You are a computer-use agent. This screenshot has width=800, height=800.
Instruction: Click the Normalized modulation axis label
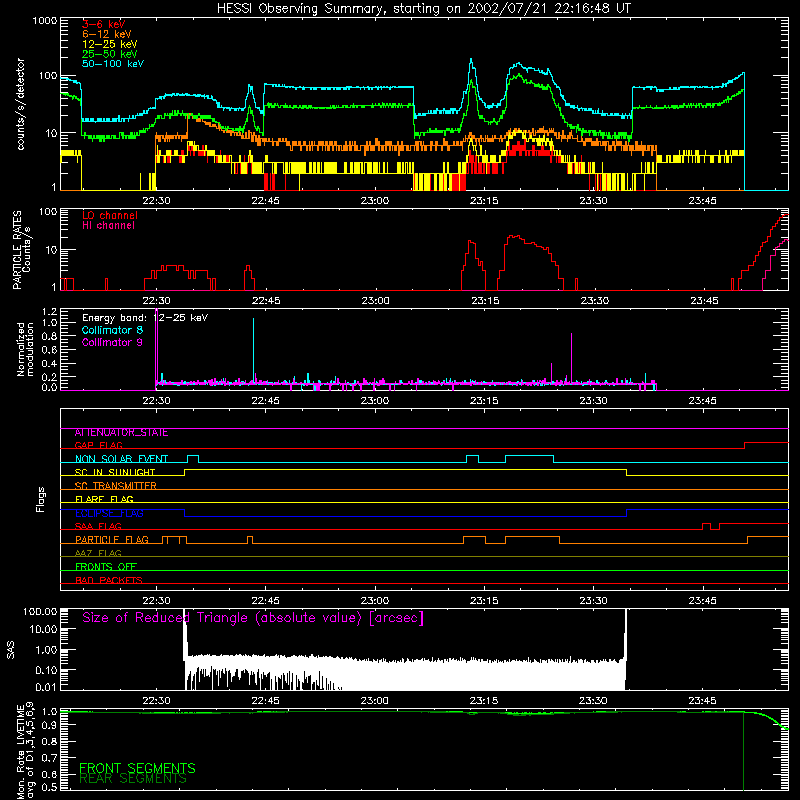coord(25,349)
